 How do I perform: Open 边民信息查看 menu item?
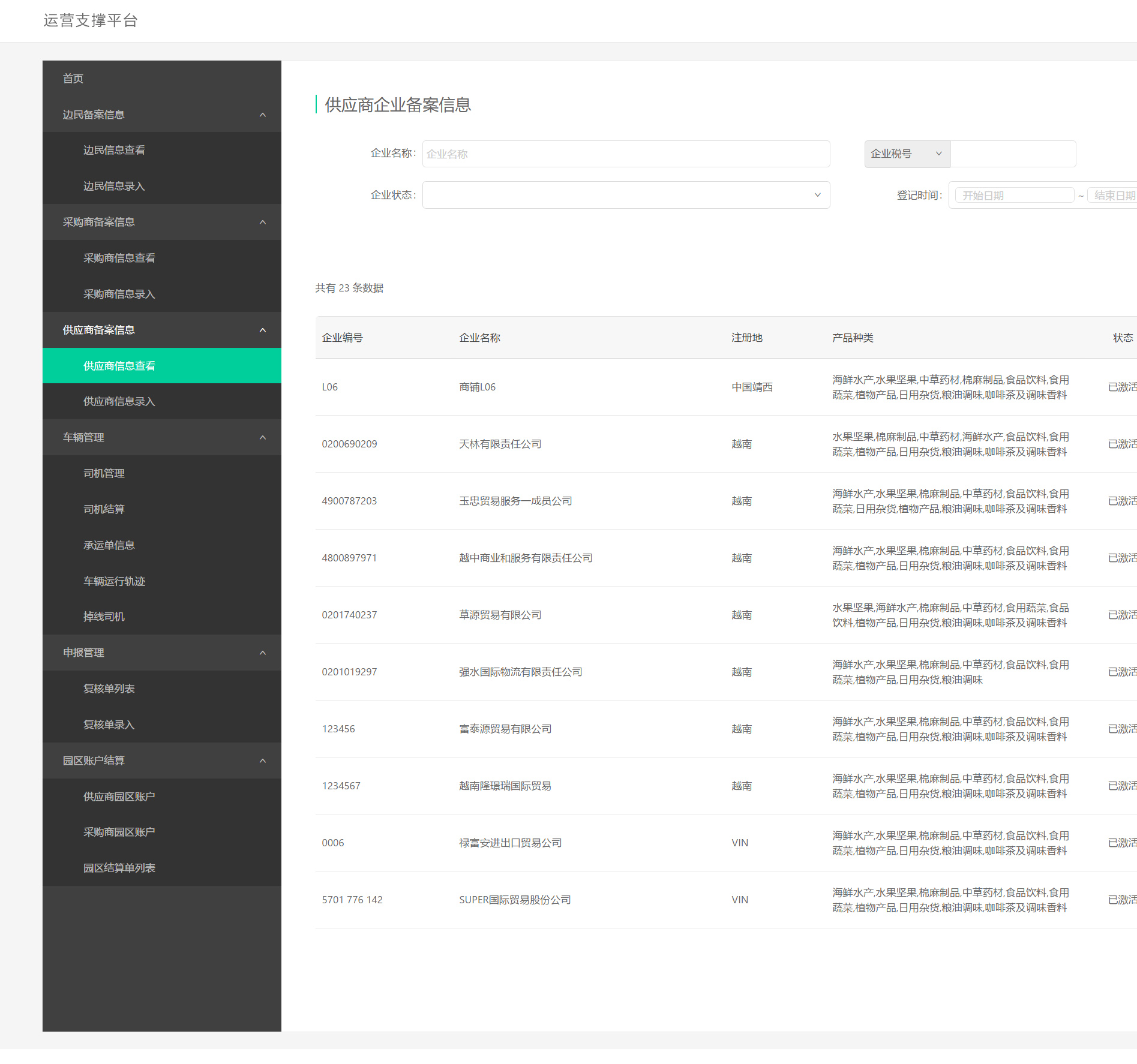[x=114, y=150]
